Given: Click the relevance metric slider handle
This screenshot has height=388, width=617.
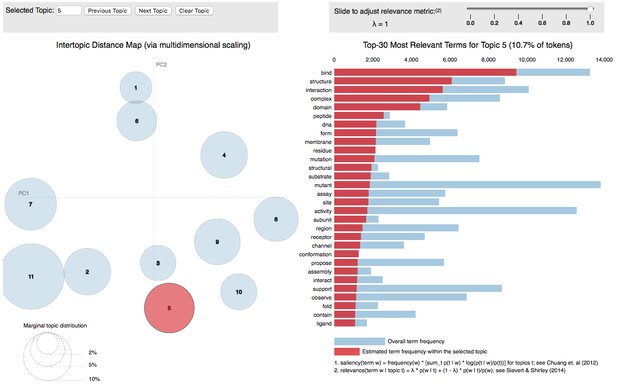Looking at the screenshot, I should coord(590,9).
